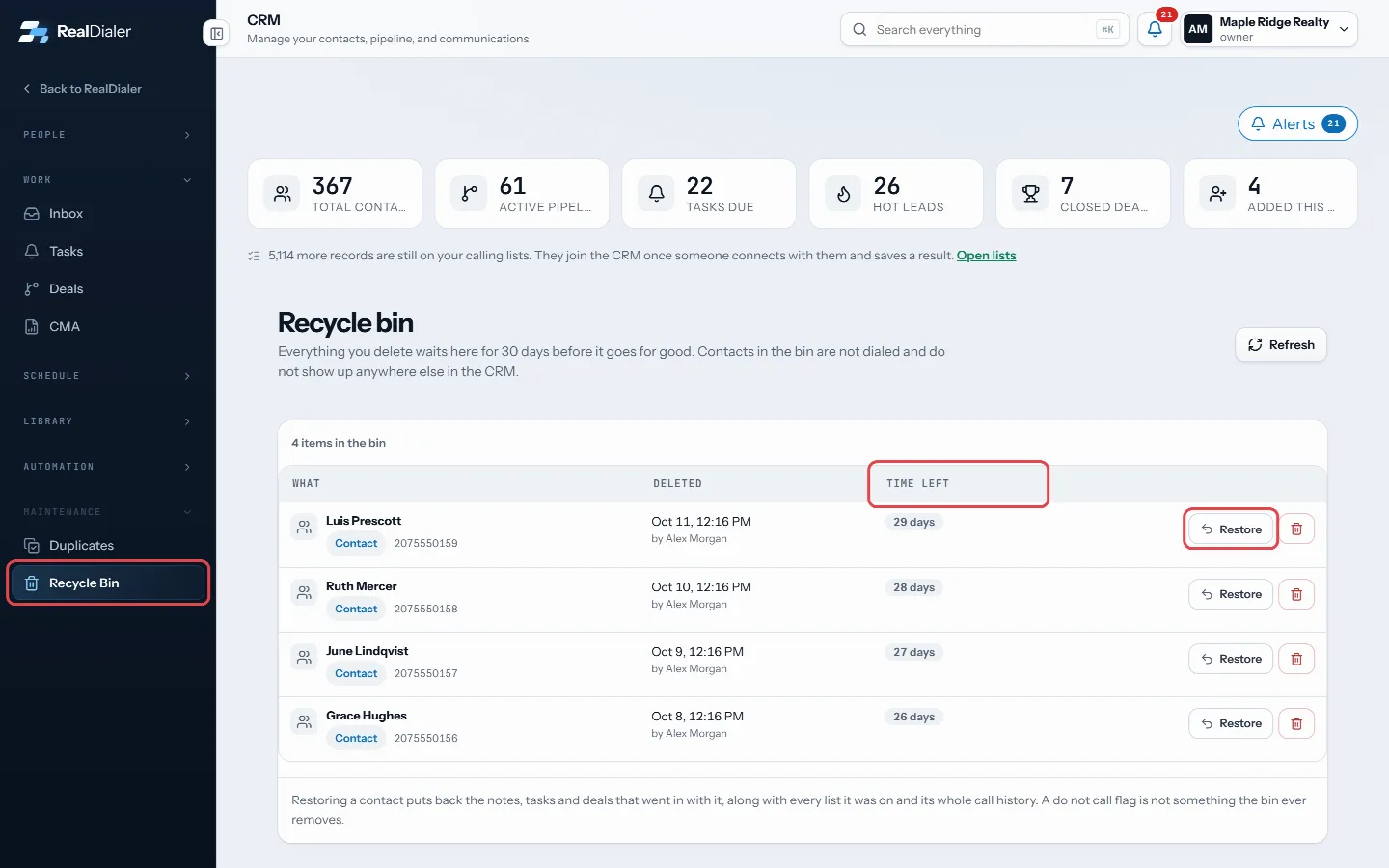Viewport: 1389px width, 868px height.
Task: Click the Total Contacts people icon
Action: pyautogui.click(x=282, y=194)
